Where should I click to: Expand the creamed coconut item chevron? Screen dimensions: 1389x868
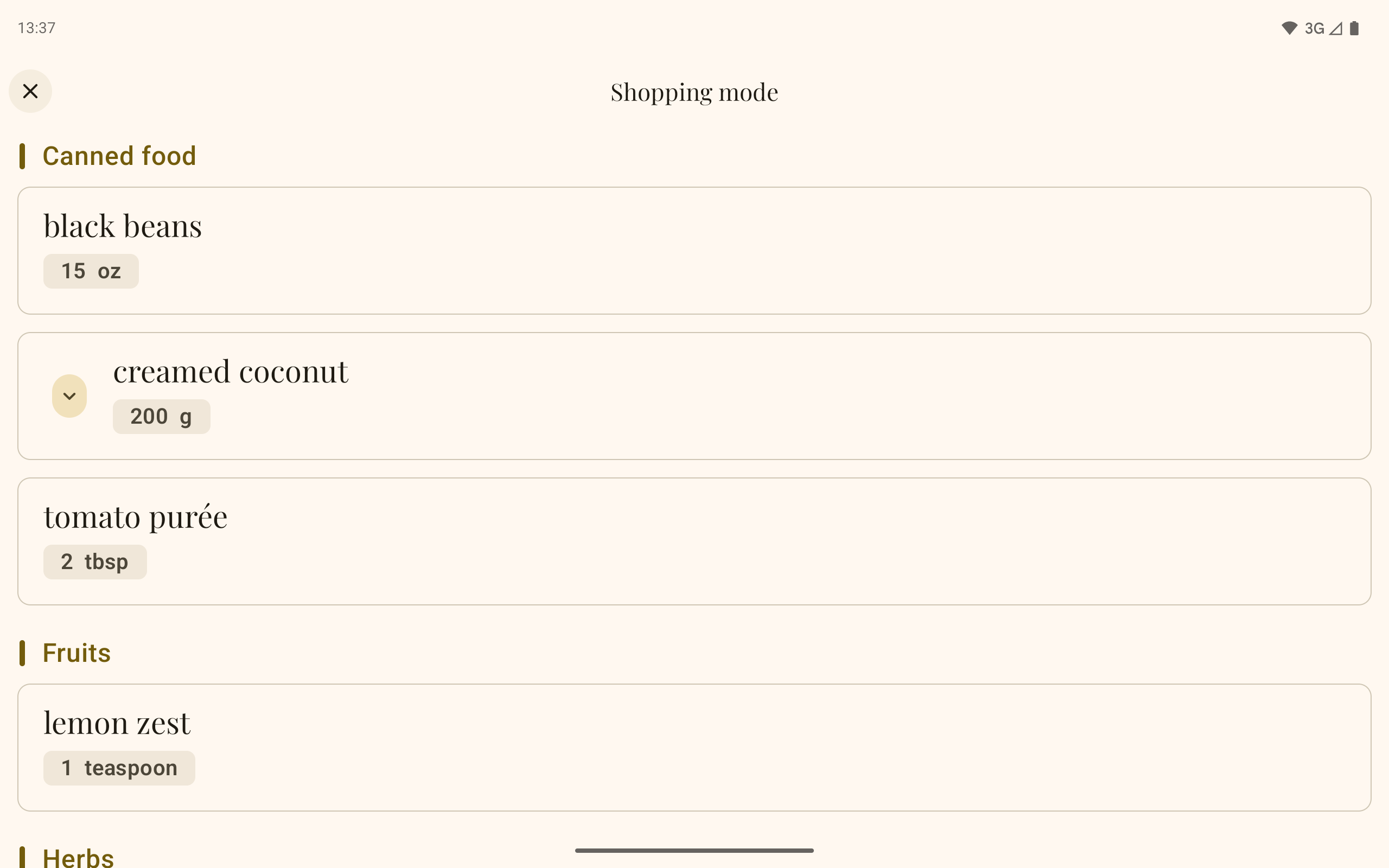point(69,396)
